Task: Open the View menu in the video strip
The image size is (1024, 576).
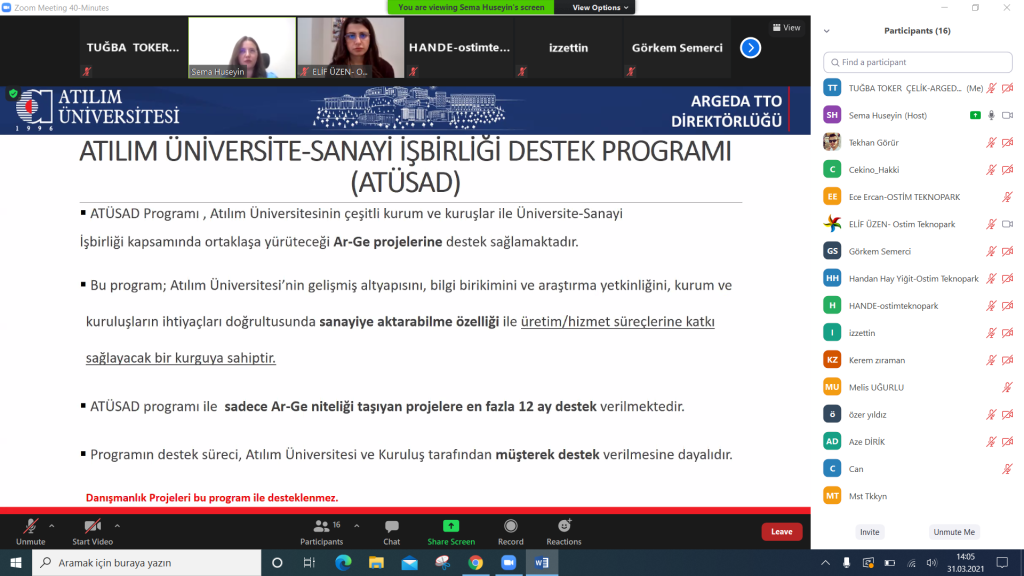Action: coord(786,27)
